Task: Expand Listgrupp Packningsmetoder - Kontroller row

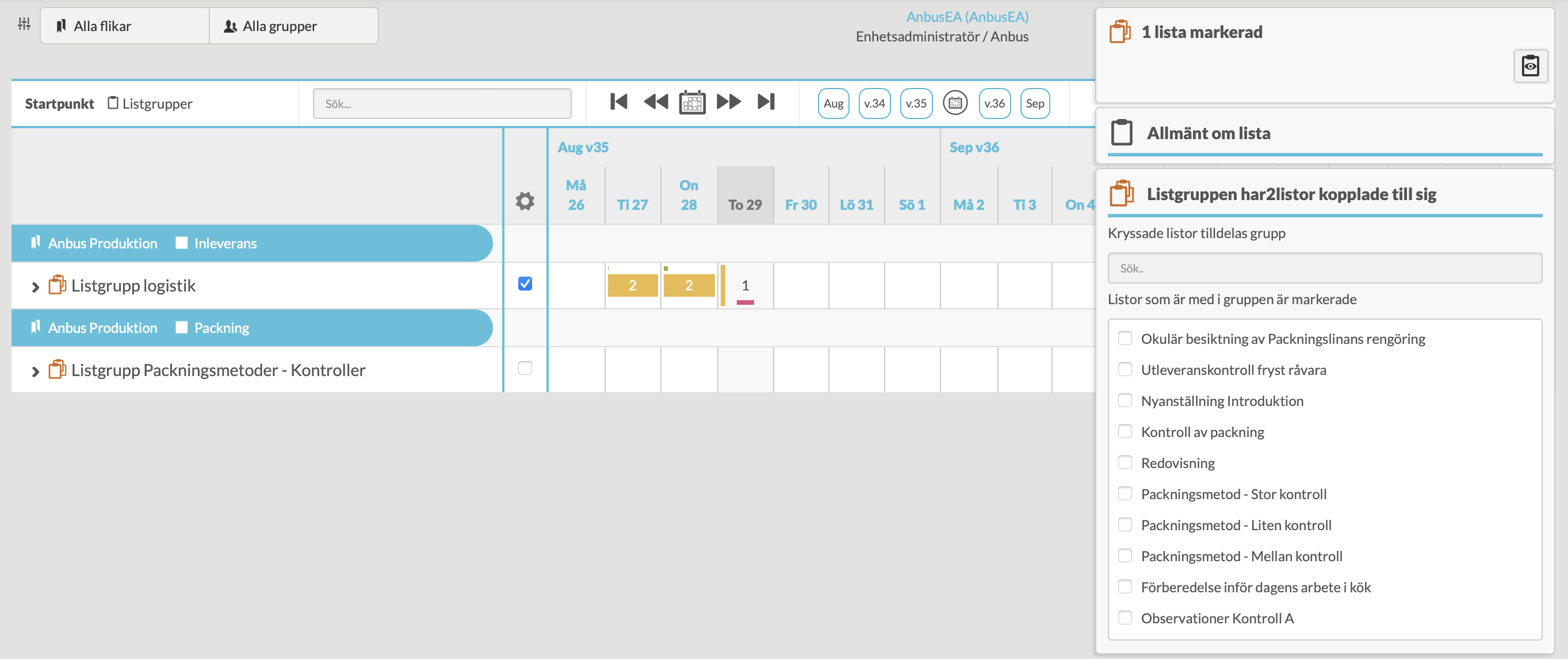Action: (x=35, y=371)
